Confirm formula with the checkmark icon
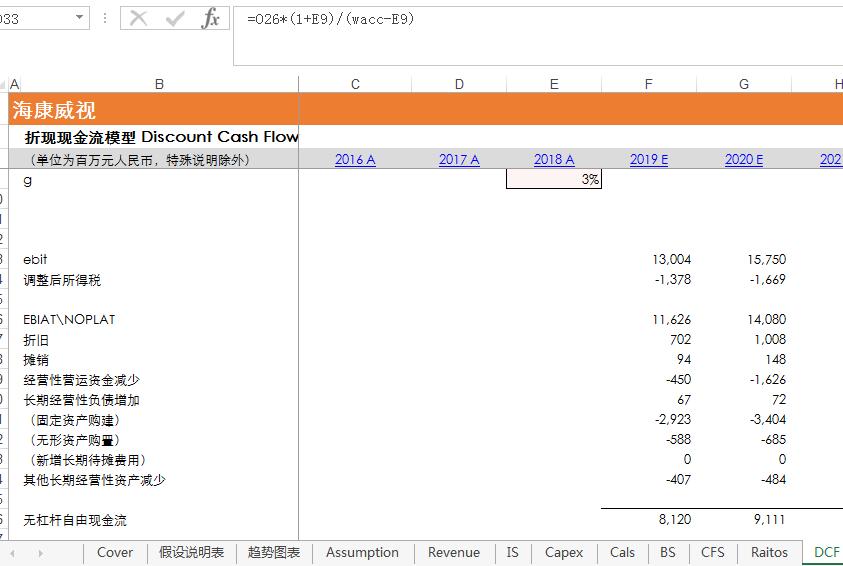The image size is (843, 566). [175, 19]
